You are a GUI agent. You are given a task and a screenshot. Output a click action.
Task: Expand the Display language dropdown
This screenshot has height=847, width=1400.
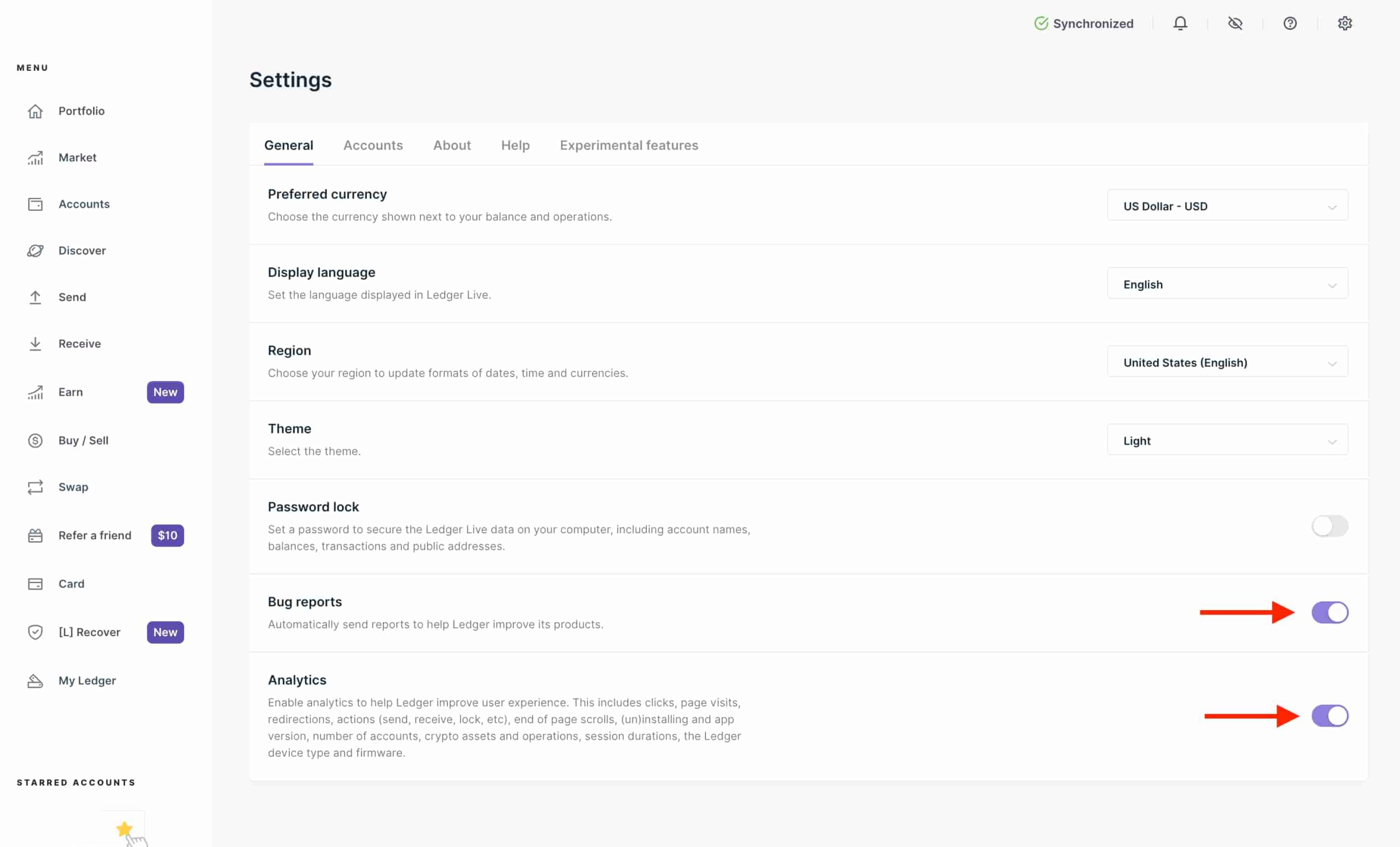click(1227, 284)
